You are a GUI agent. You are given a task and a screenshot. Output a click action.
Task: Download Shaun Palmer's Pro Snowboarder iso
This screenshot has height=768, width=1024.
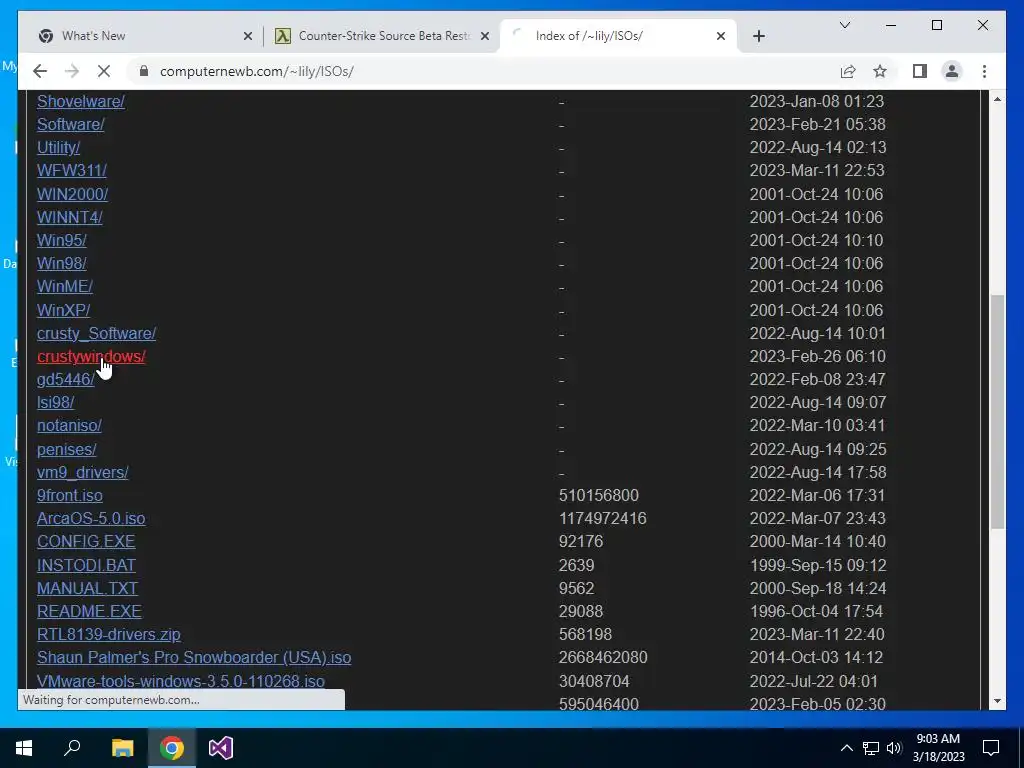pyautogui.click(x=194, y=658)
